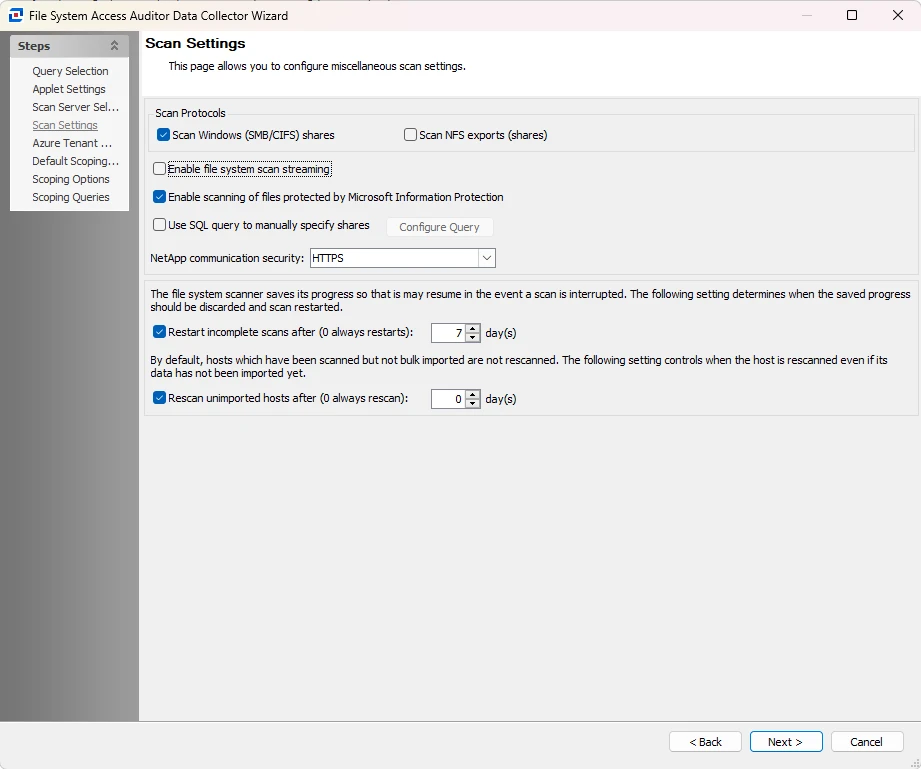Check Use SQL query to specify shares
Screen dimensions: 921x769
[x=159, y=225]
